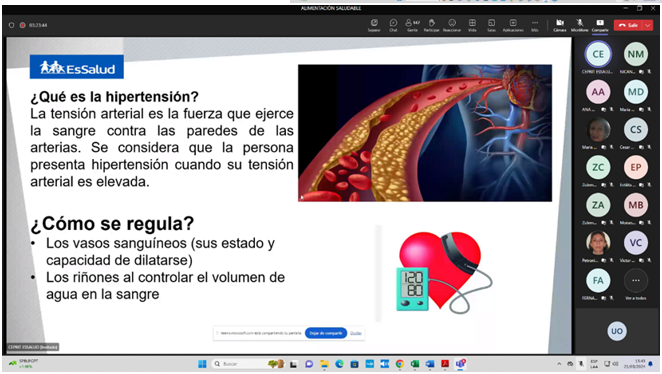Select the ZC participant avatar
Screen dimensions: 662x374
click(x=598, y=167)
